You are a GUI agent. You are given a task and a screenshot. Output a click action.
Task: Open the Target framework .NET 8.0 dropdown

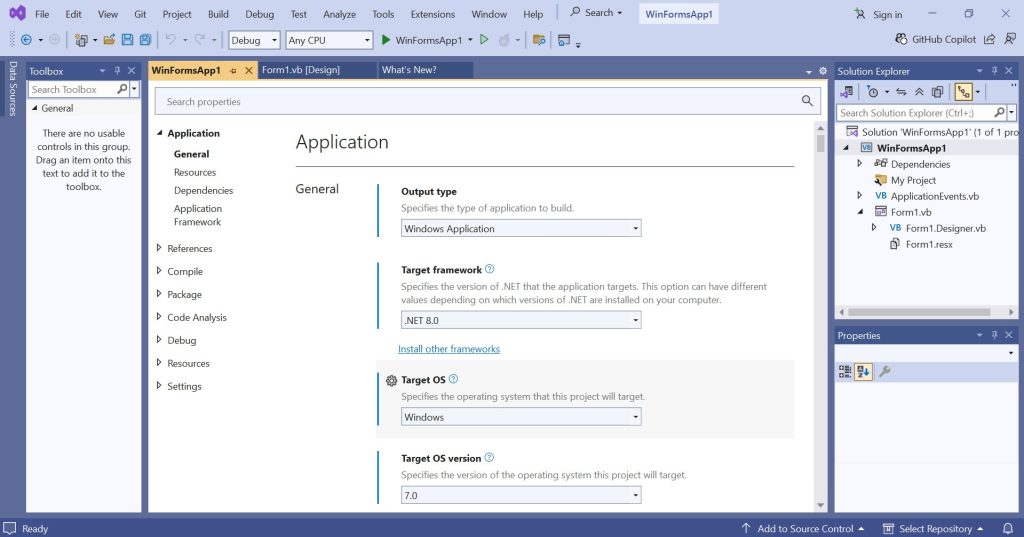[521, 319]
